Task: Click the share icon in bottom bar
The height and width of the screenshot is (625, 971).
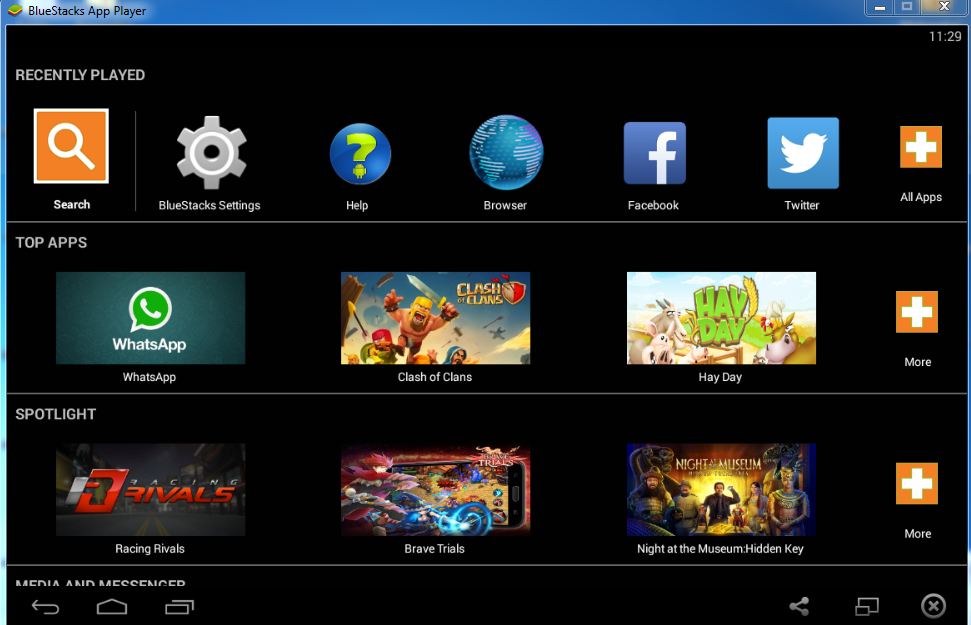Action: (x=799, y=606)
